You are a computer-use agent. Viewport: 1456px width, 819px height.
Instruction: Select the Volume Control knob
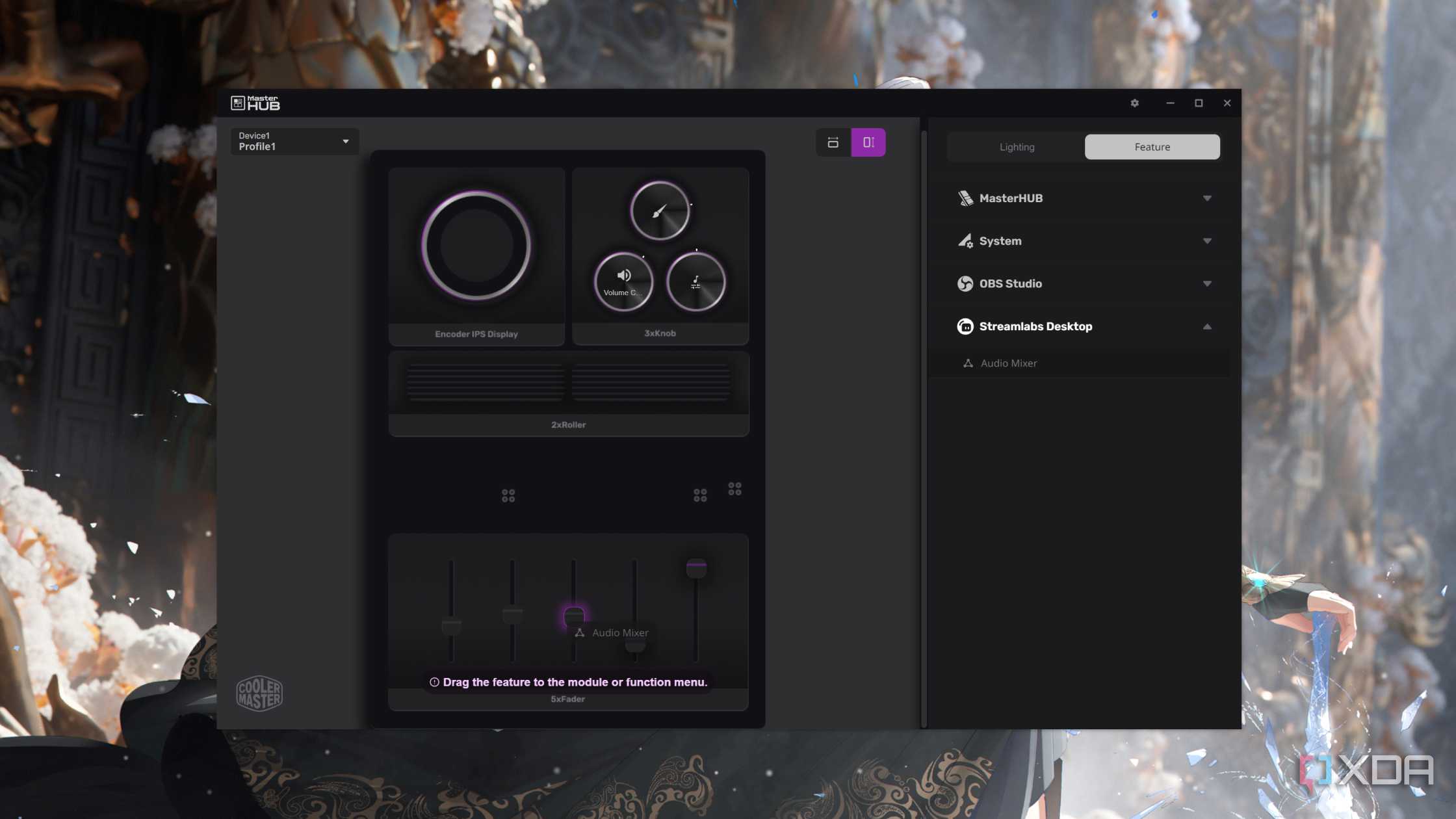coord(623,282)
